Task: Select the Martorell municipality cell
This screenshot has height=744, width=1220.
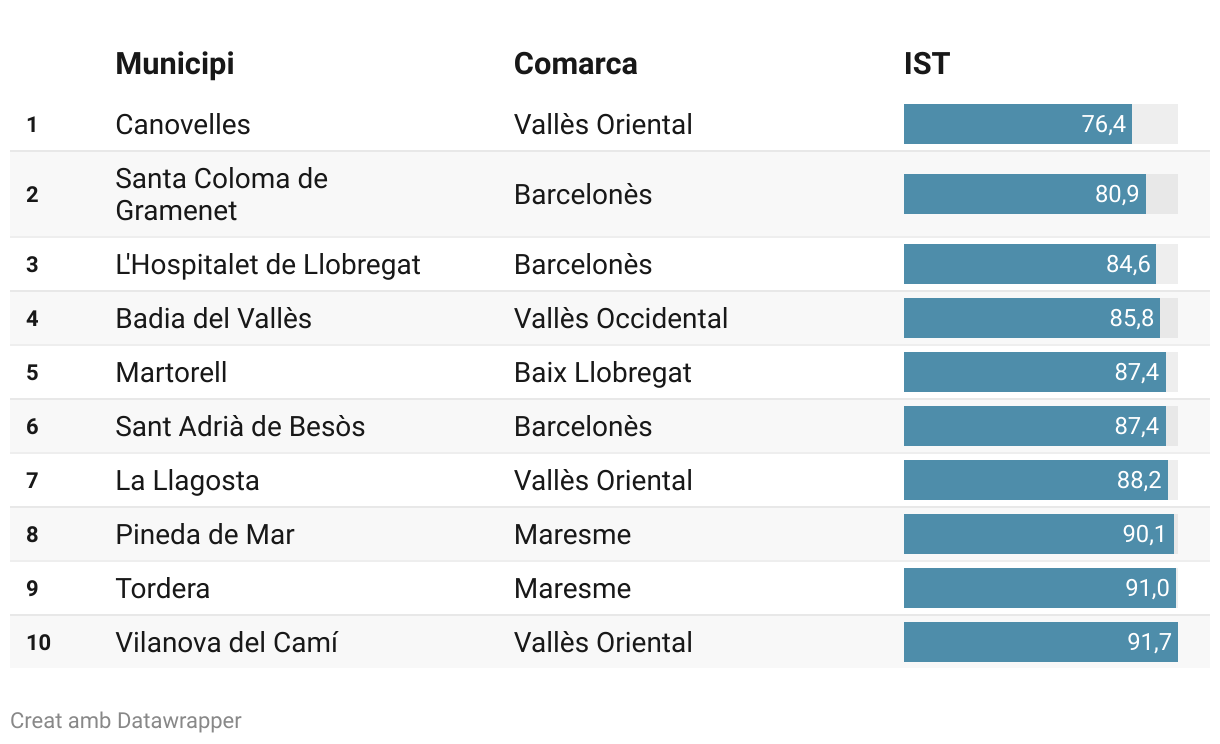Action: click(172, 373)
